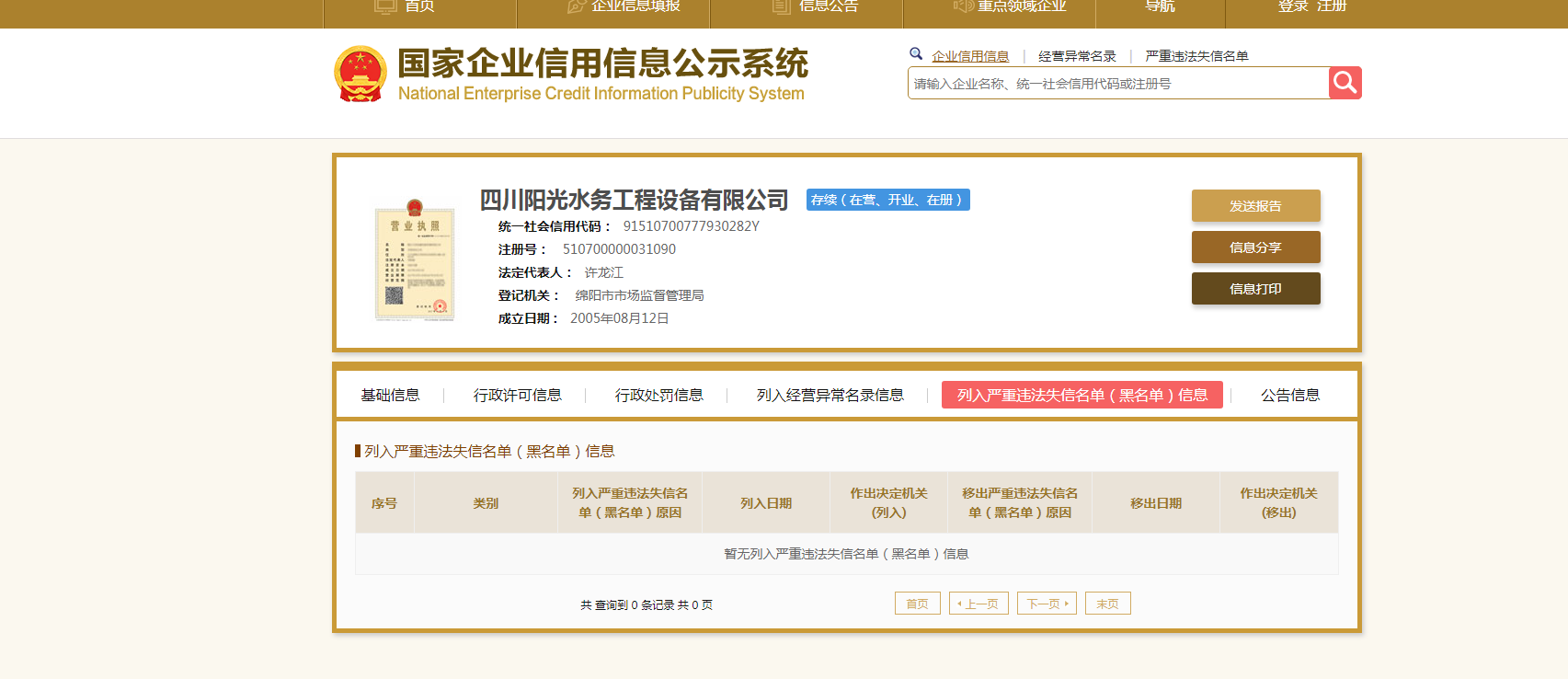Open 导航 in top navigation
Screen dimensions: 1568x679
point(1160,6)
